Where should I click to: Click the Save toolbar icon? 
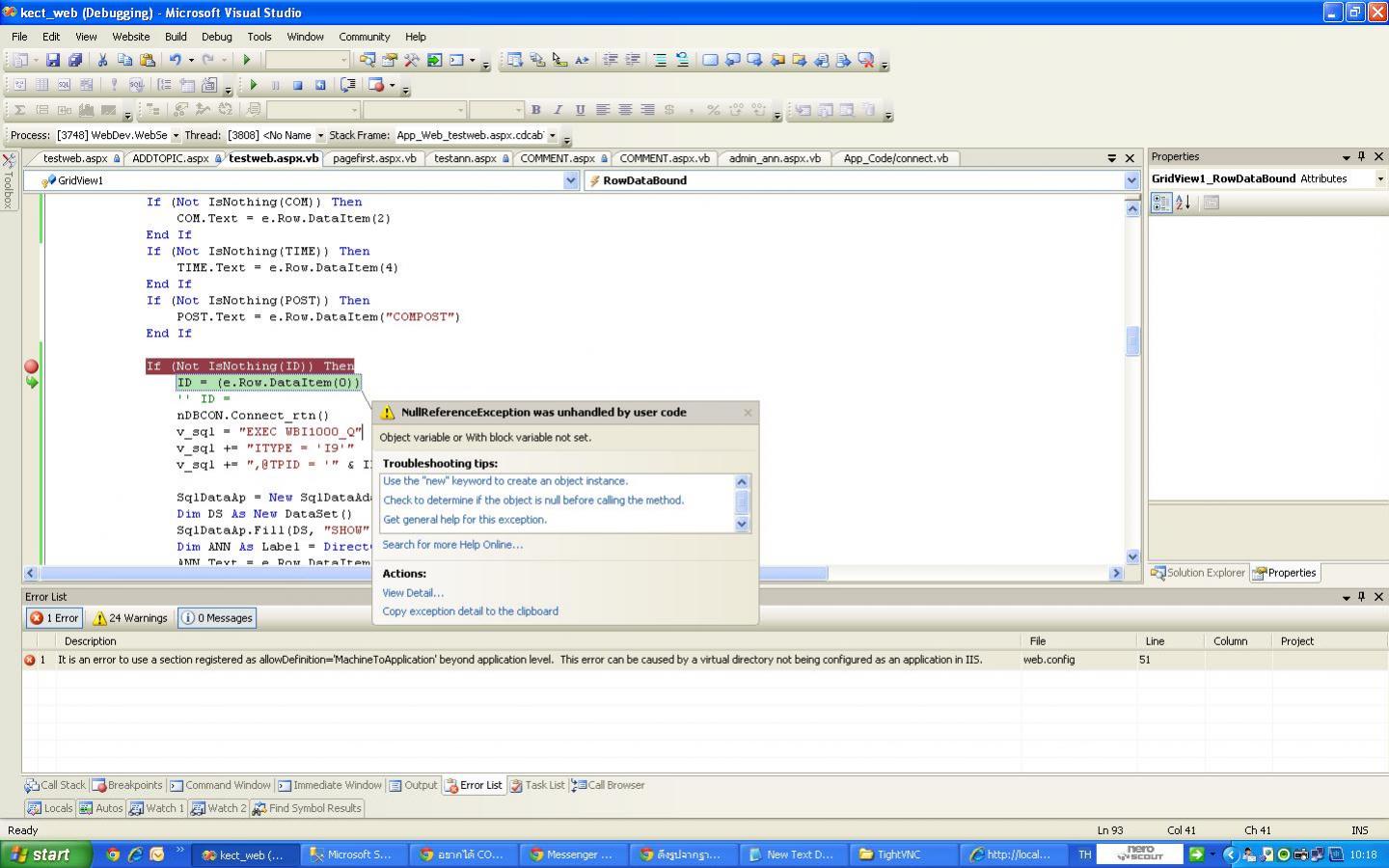point(53,60)
